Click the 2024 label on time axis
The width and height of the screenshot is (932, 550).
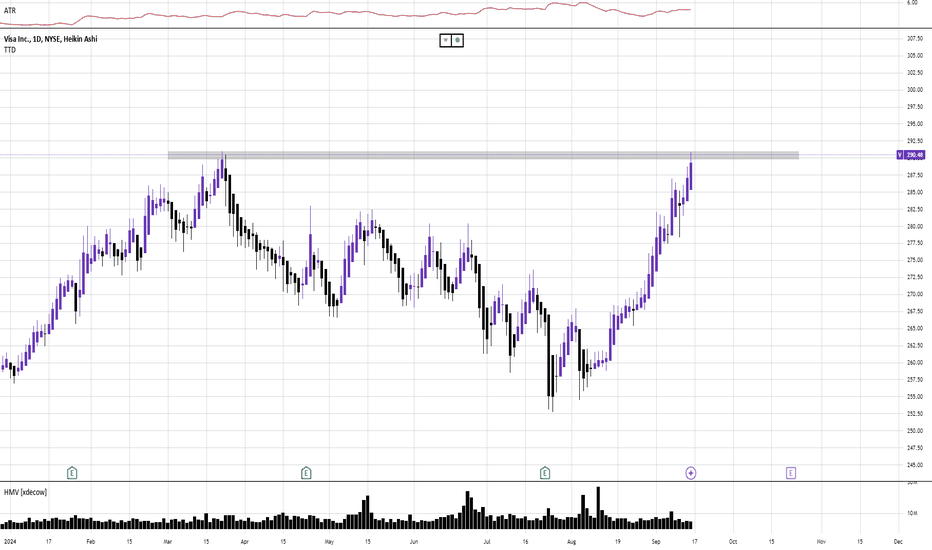10,542
